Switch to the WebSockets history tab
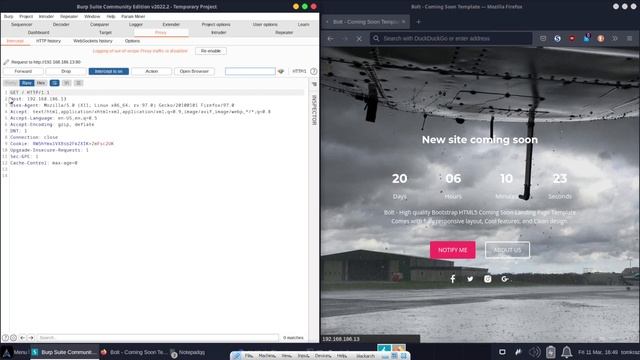 pyautogui.click(x=93, y=41)
